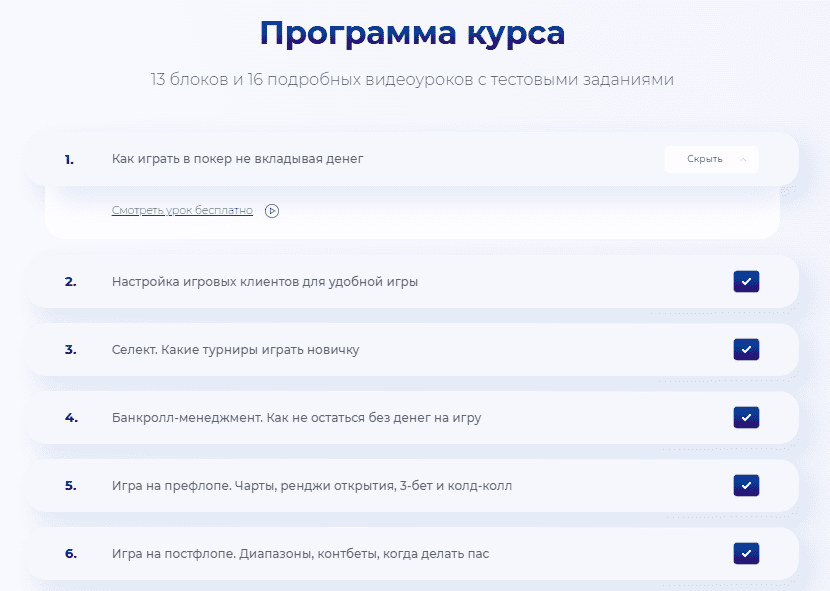Click the play icon next to free lesson link
Viewport: 830px width, 591px height.
270,211
